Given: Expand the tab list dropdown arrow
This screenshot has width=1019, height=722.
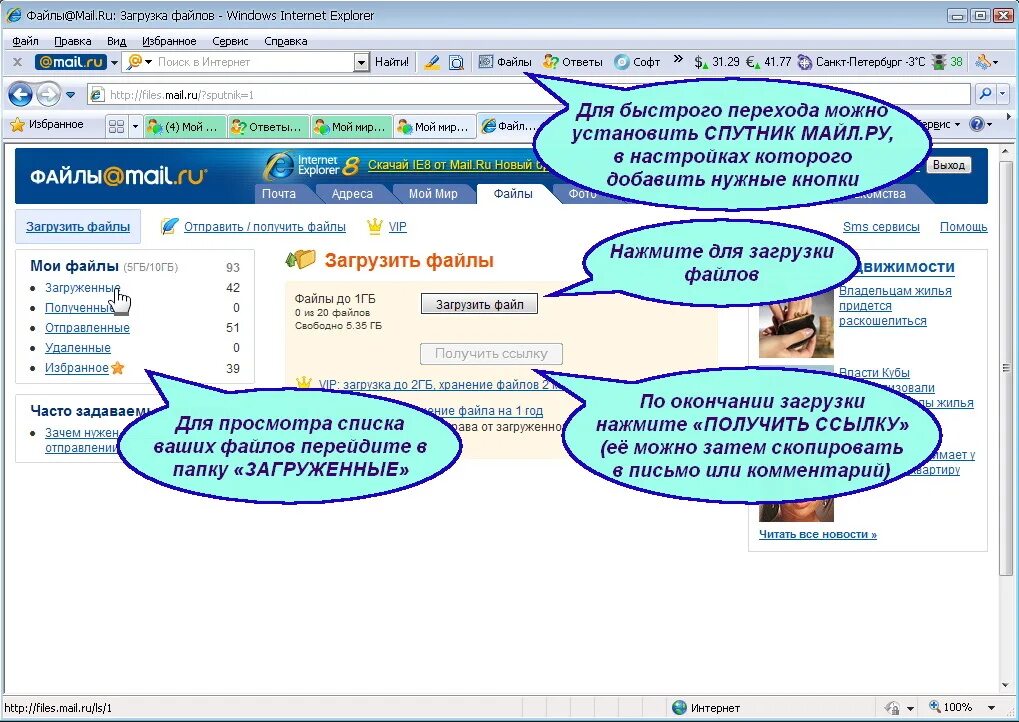Looking at the screenshot, I should coord(135,127).
